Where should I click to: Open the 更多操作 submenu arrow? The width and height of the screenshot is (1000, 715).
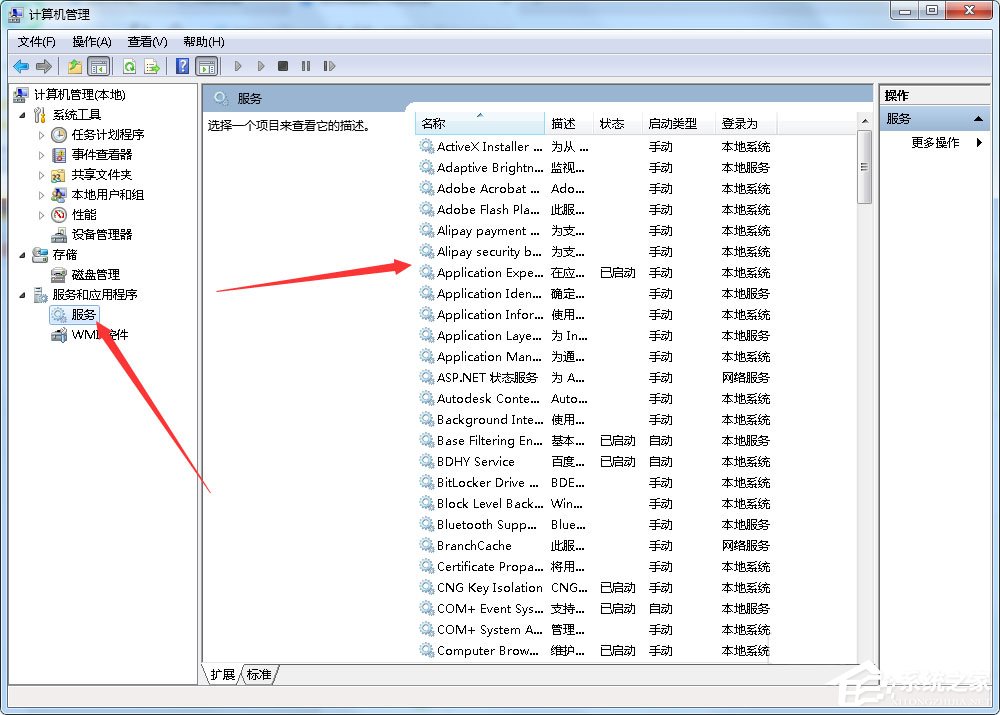tap(980, 142)
